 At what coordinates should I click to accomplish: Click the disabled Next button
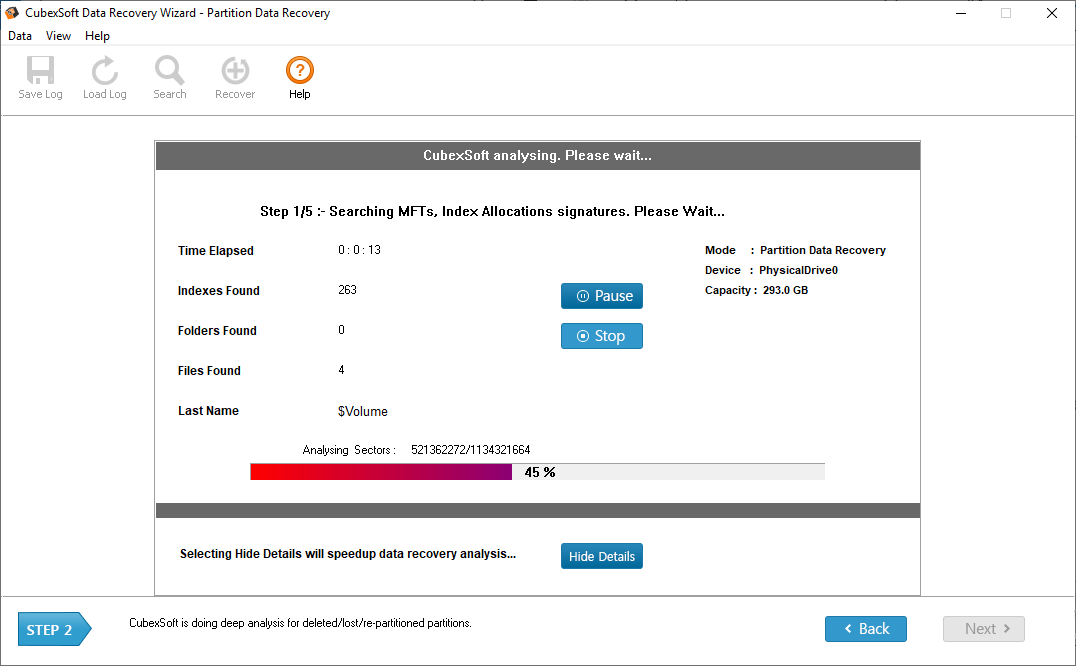pyautogui.click(x=984, y=629)
